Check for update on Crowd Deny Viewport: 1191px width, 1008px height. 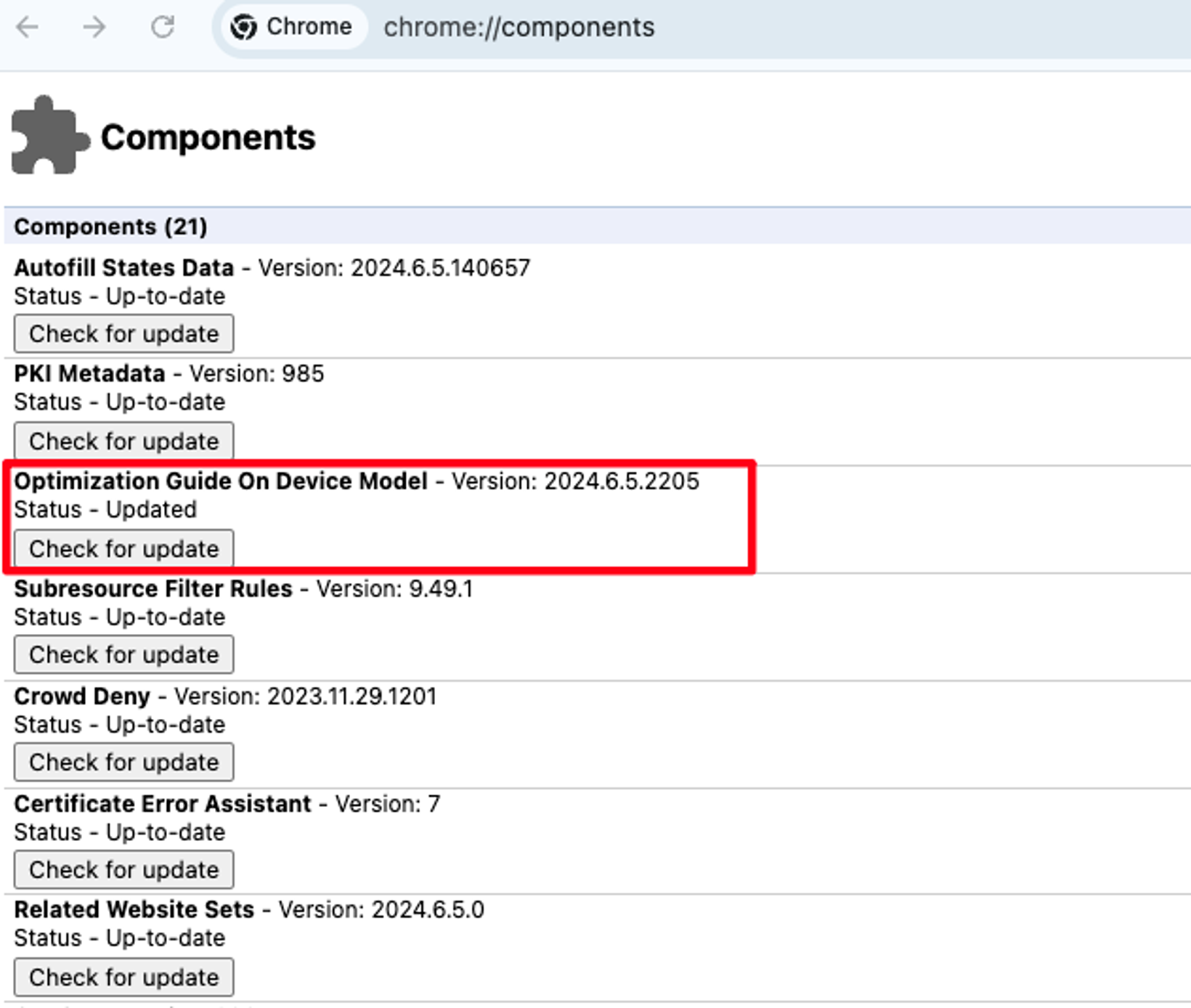(123, 762)
